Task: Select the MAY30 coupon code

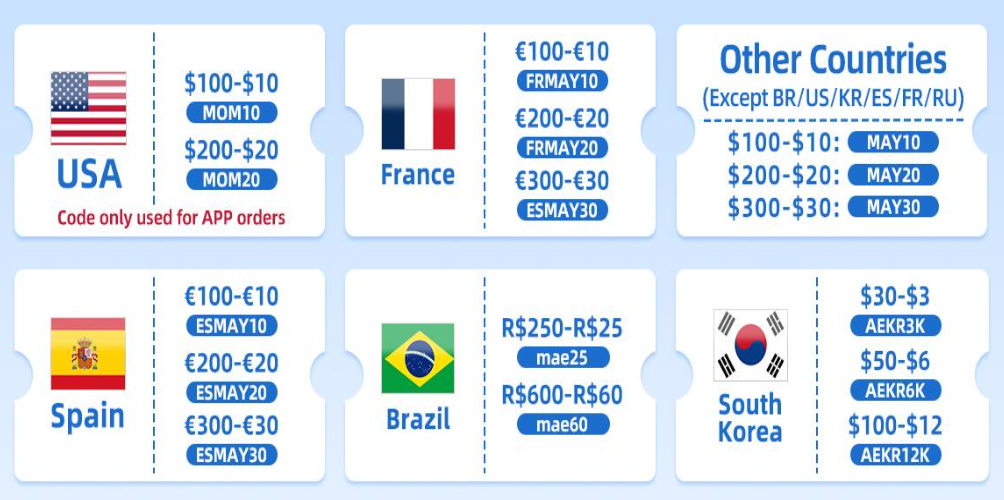Action: [x=893, y=208]
